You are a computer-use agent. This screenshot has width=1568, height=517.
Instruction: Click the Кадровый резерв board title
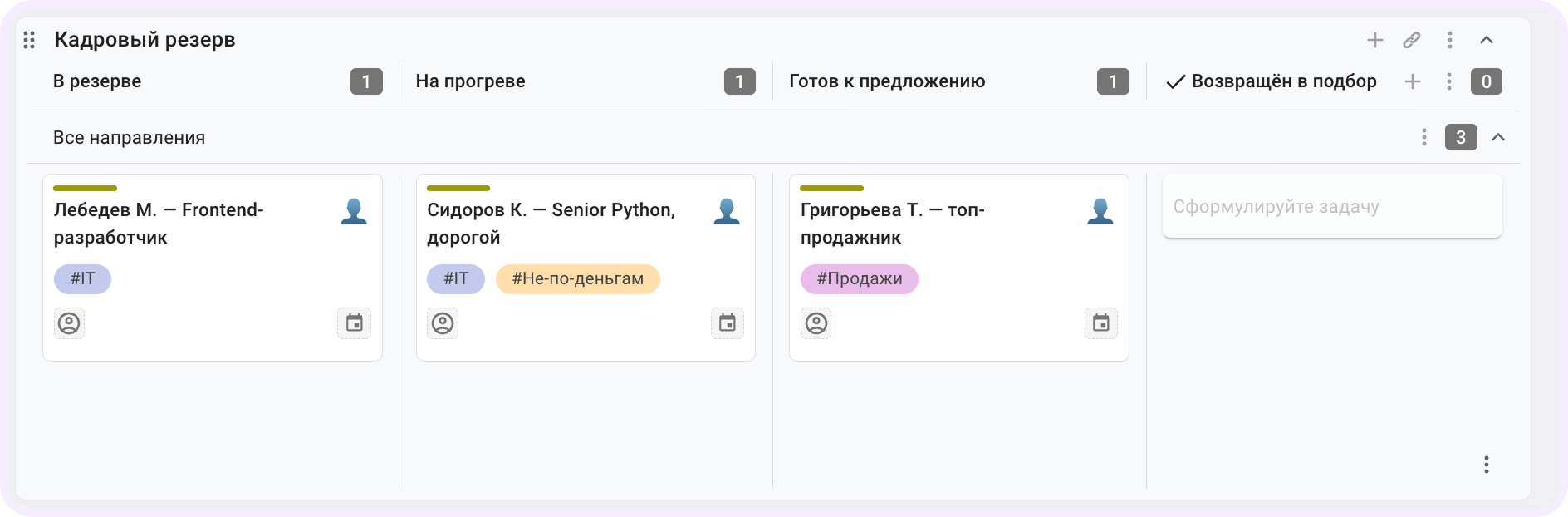pos(145,39)
